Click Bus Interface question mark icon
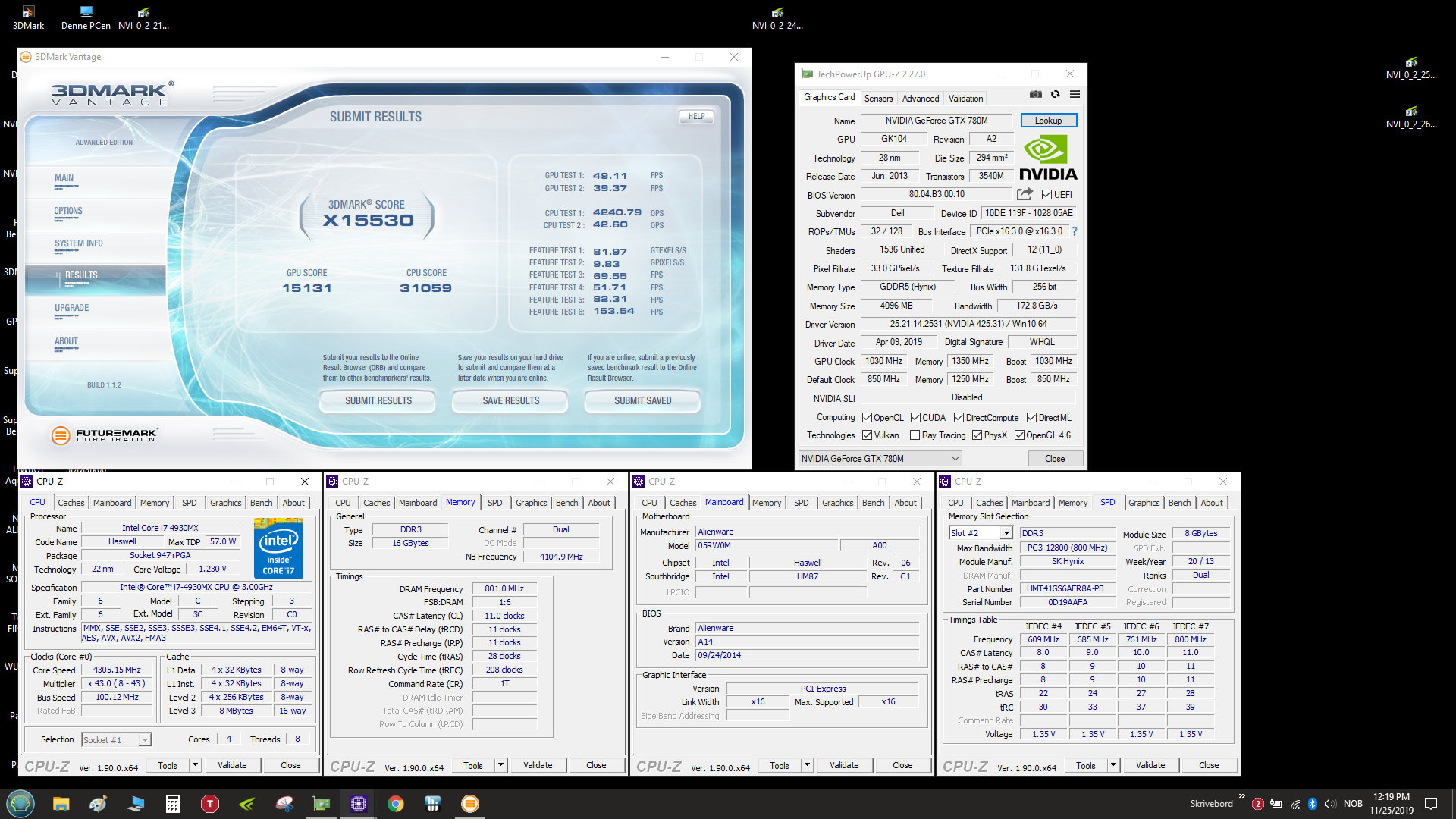1456x819 pixels. (x=1075, y=231)
